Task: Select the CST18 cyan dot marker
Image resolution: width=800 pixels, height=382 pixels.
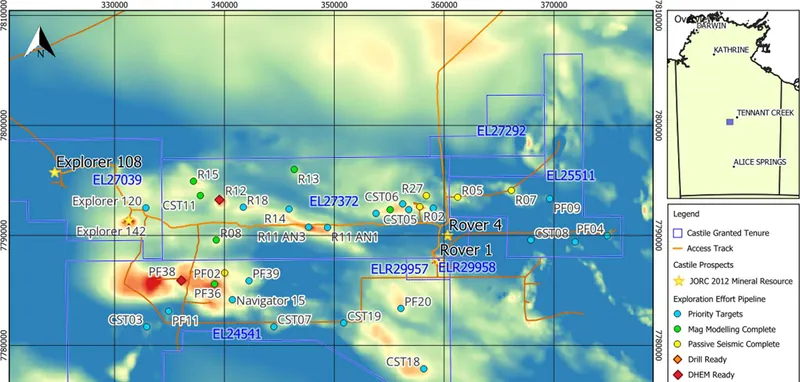Action: click(x=423, y=369)
